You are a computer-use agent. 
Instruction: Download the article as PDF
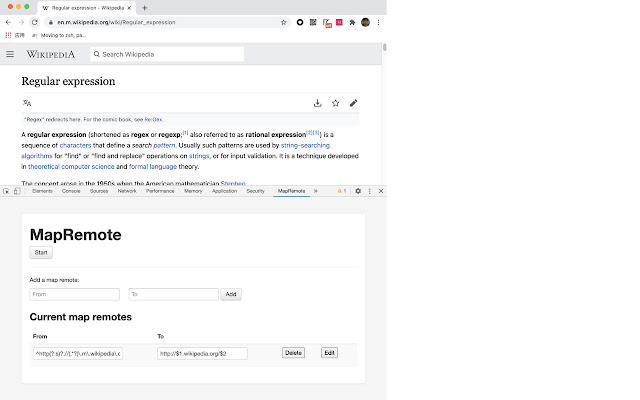(x=318, y=103)
